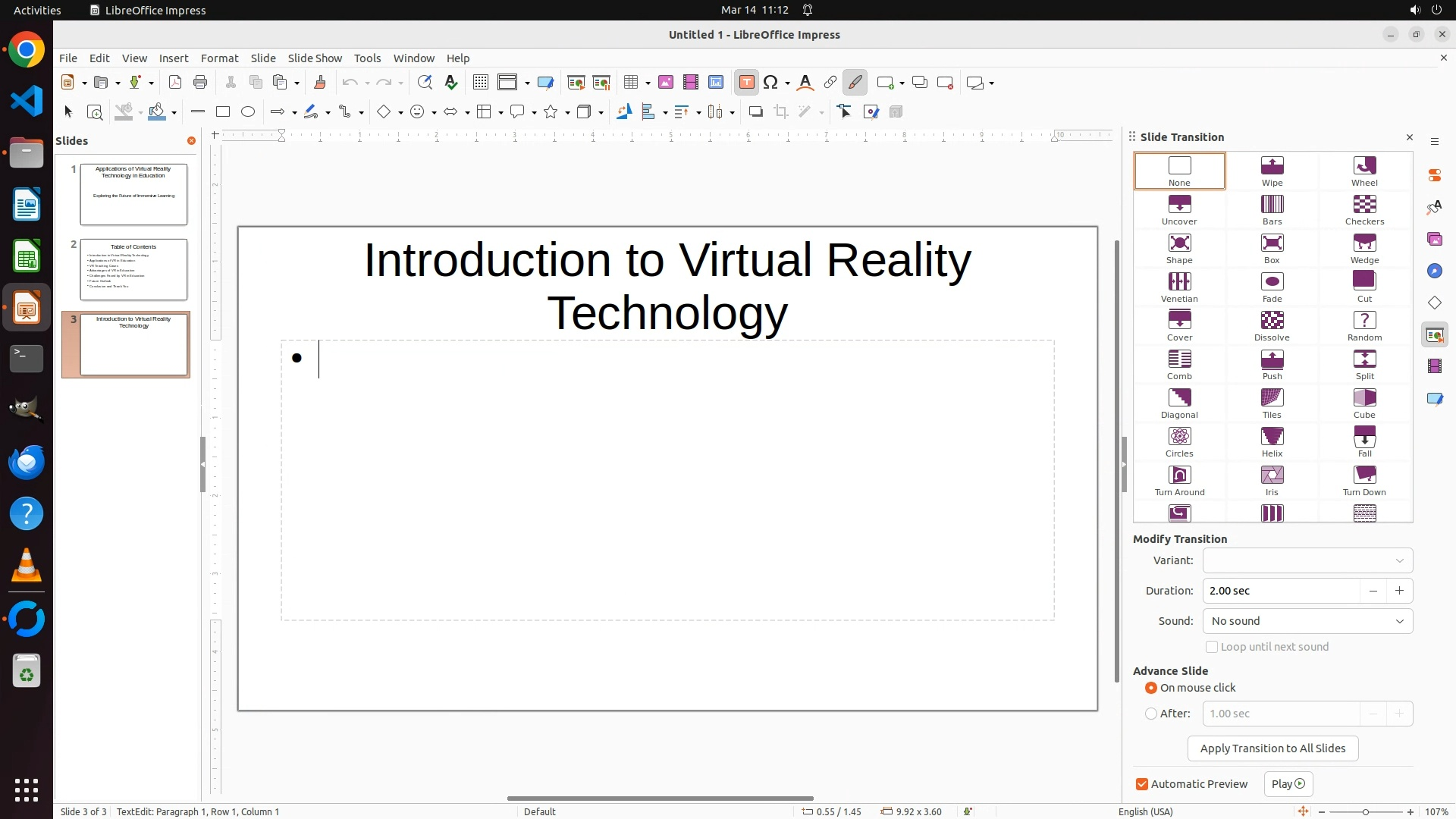Click Apply Transition to All Slides

1272,748
